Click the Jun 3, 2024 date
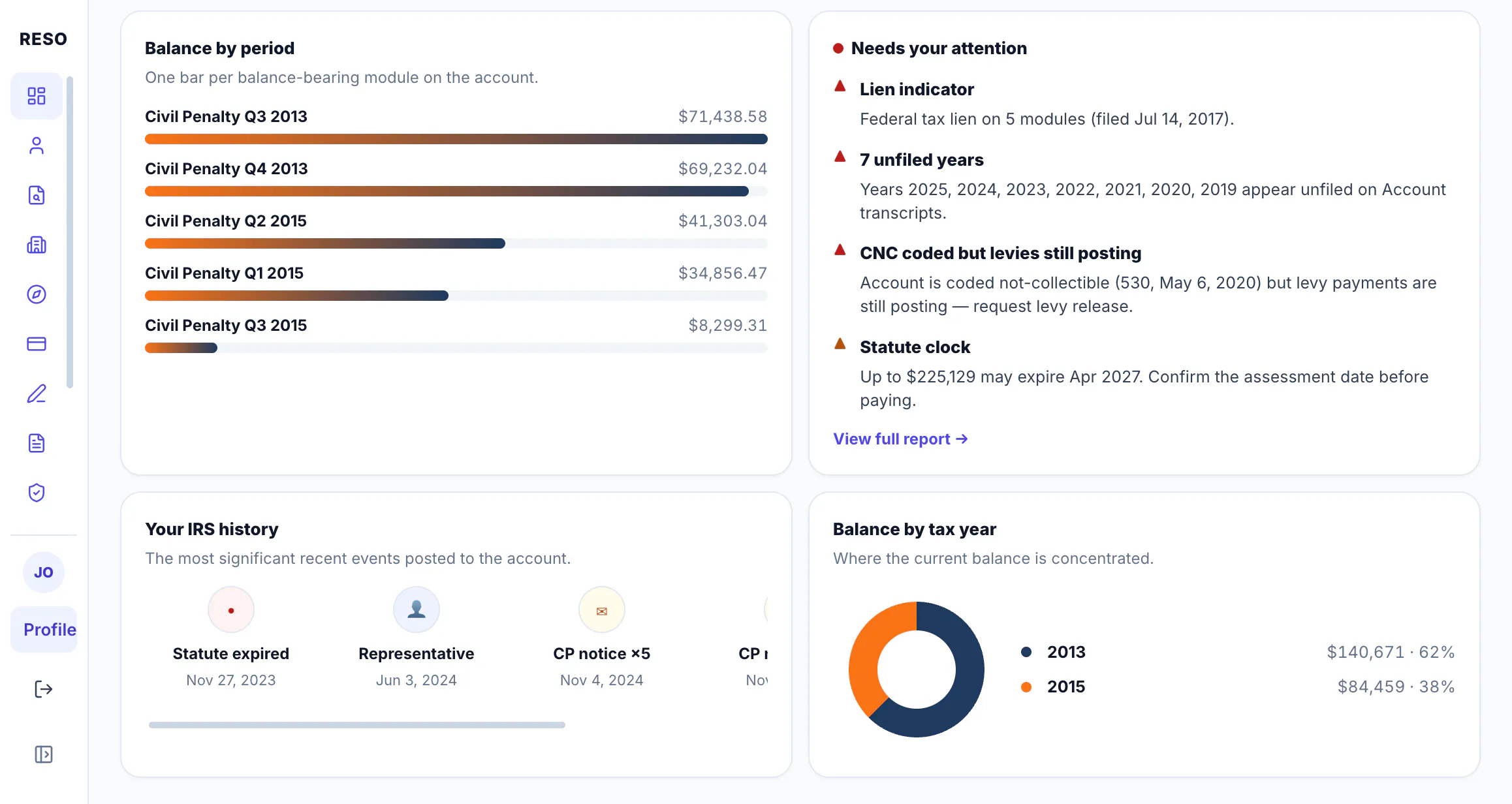Image resolution: width=1512 pixels, height=804 pixels. [x=417, y=680]
